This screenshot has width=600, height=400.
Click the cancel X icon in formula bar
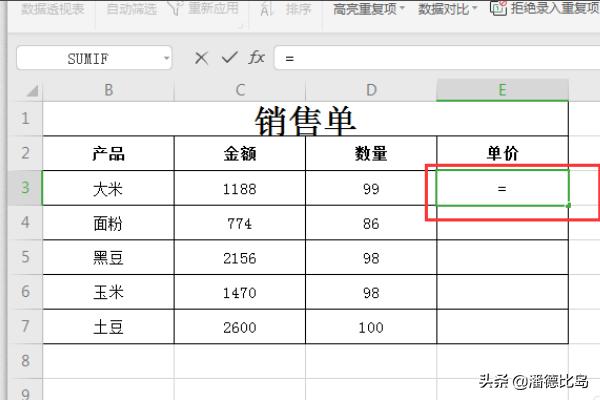(x=201, y=58)
